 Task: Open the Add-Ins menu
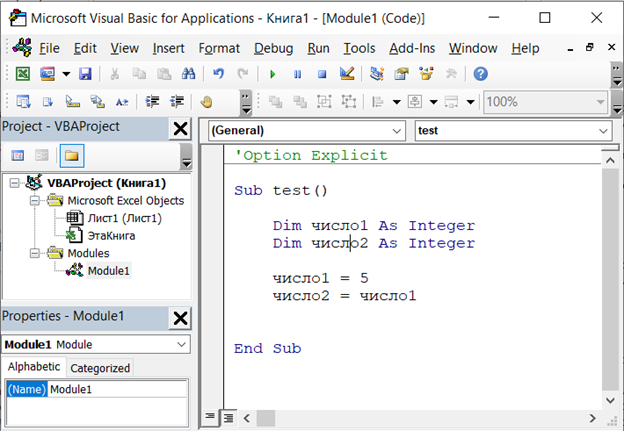click(x=412, y=48)
